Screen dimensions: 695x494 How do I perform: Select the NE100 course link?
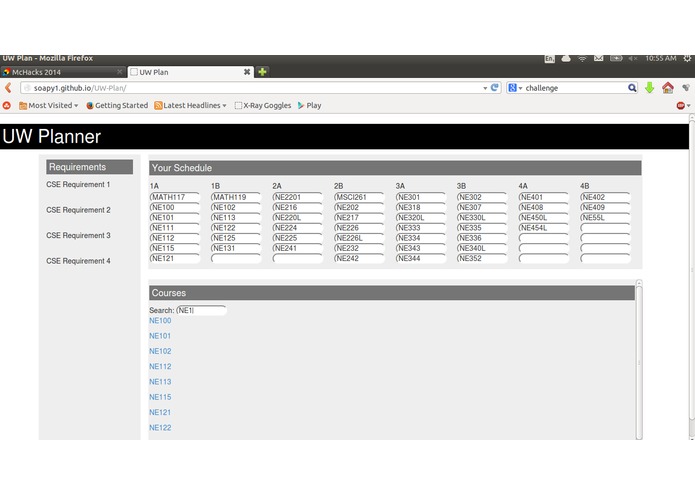coord(160,320)
